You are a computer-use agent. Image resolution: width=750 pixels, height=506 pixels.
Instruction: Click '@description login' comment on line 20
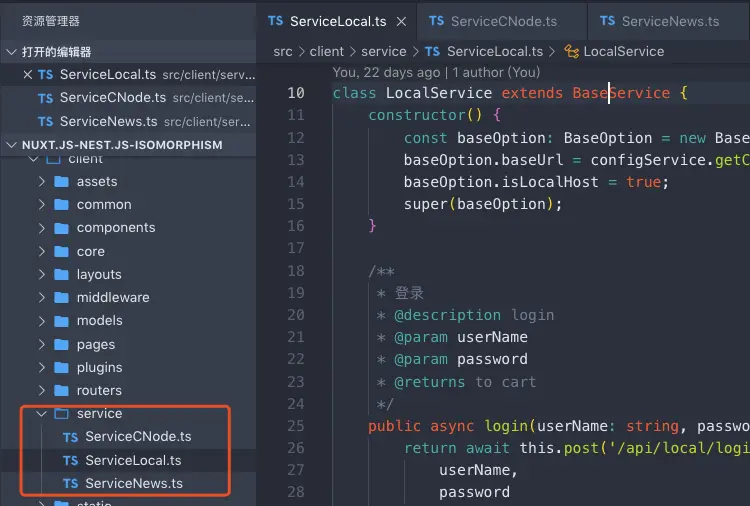click(474, 315)
